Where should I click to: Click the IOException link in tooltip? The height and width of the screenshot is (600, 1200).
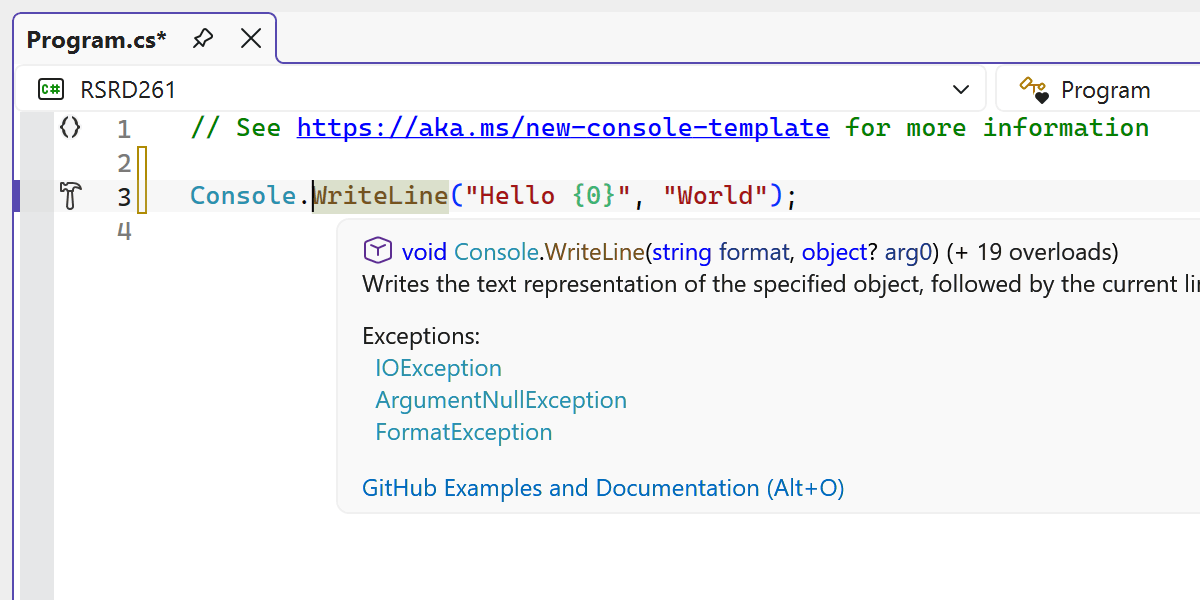[x=438, y=368]
